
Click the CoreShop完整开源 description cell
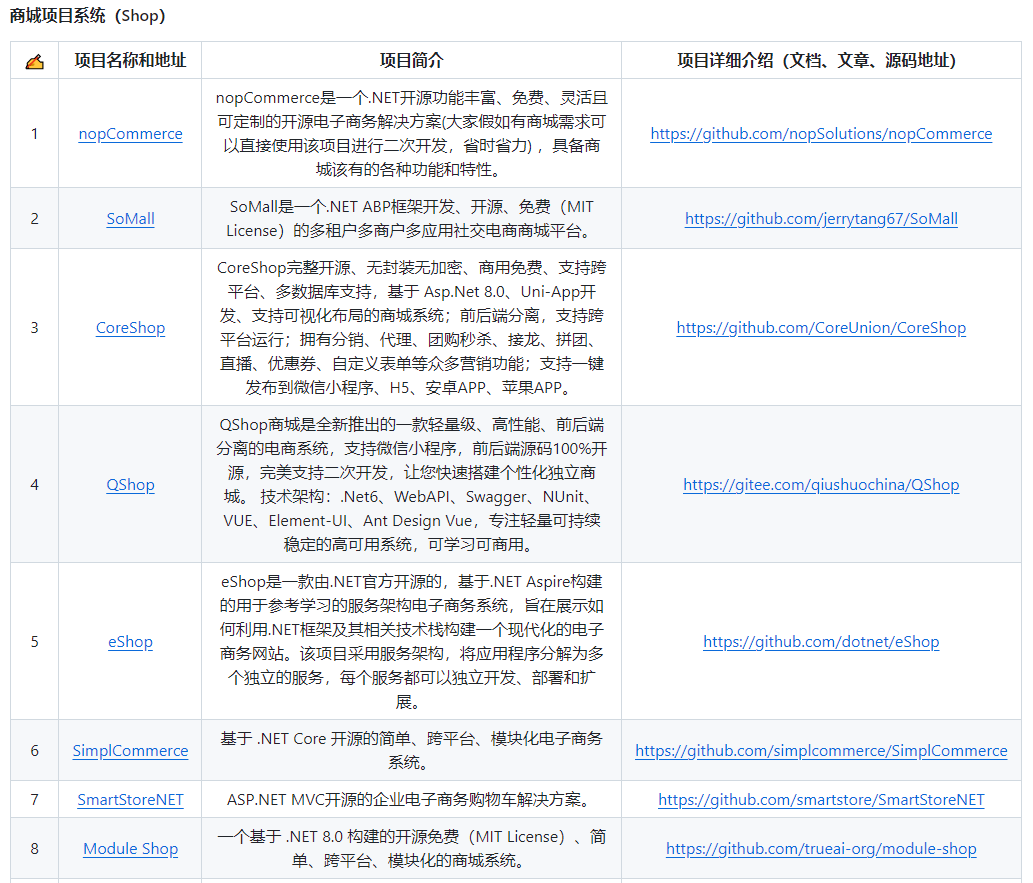tap(412, 328)
